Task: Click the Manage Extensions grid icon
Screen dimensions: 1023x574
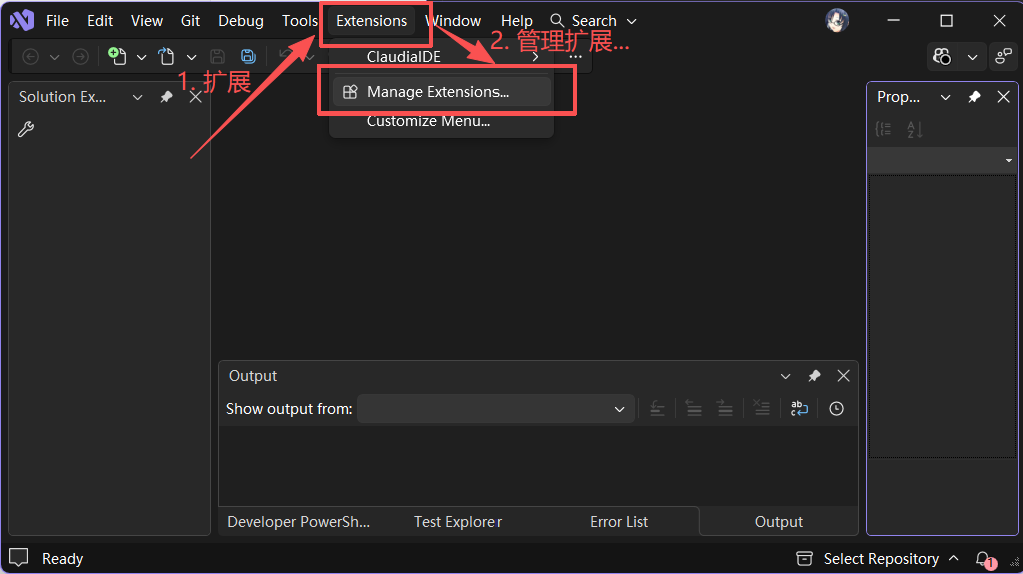Action: tap(350, 92)
